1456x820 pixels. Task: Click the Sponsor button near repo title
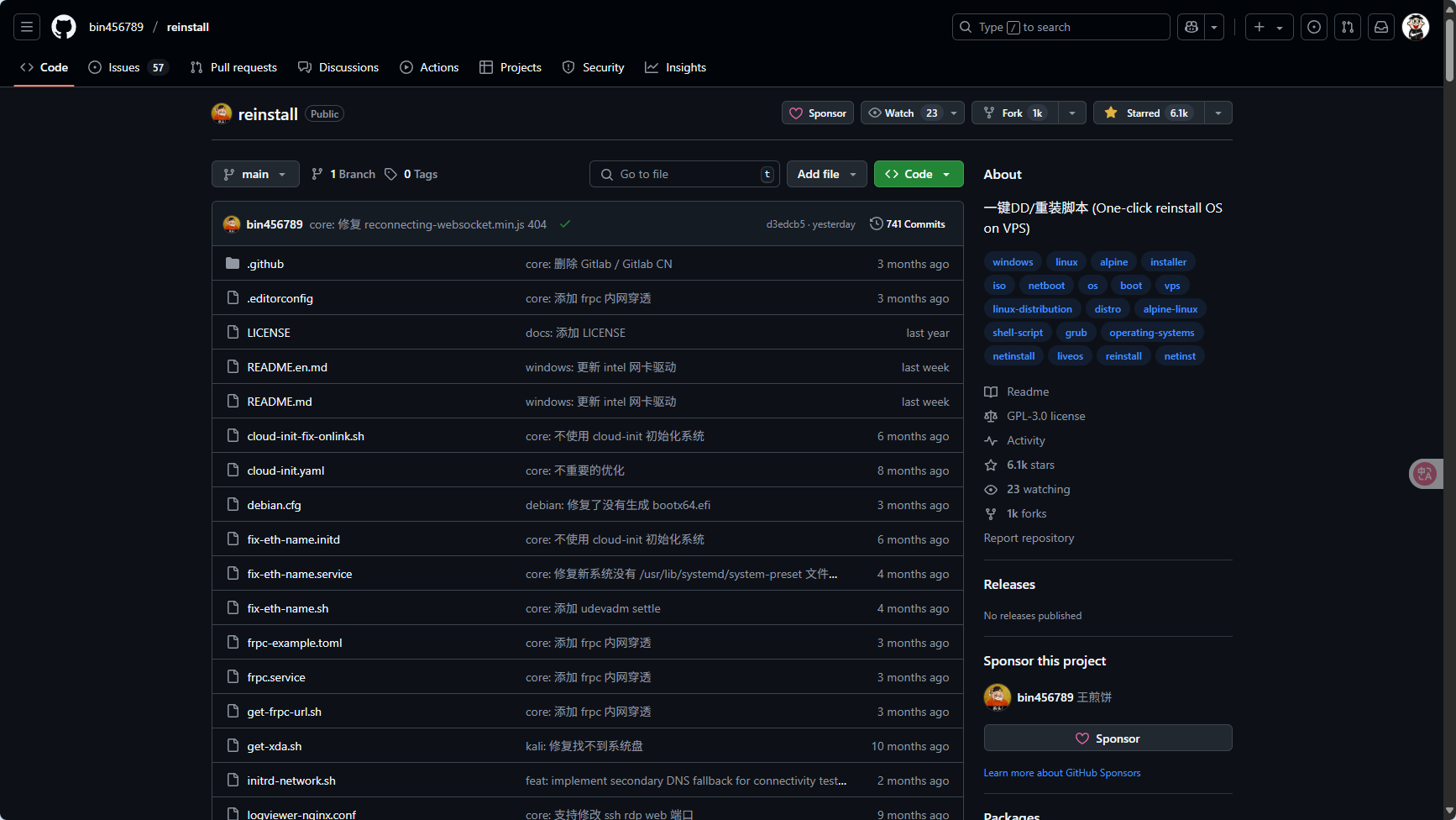coord(818,113)
